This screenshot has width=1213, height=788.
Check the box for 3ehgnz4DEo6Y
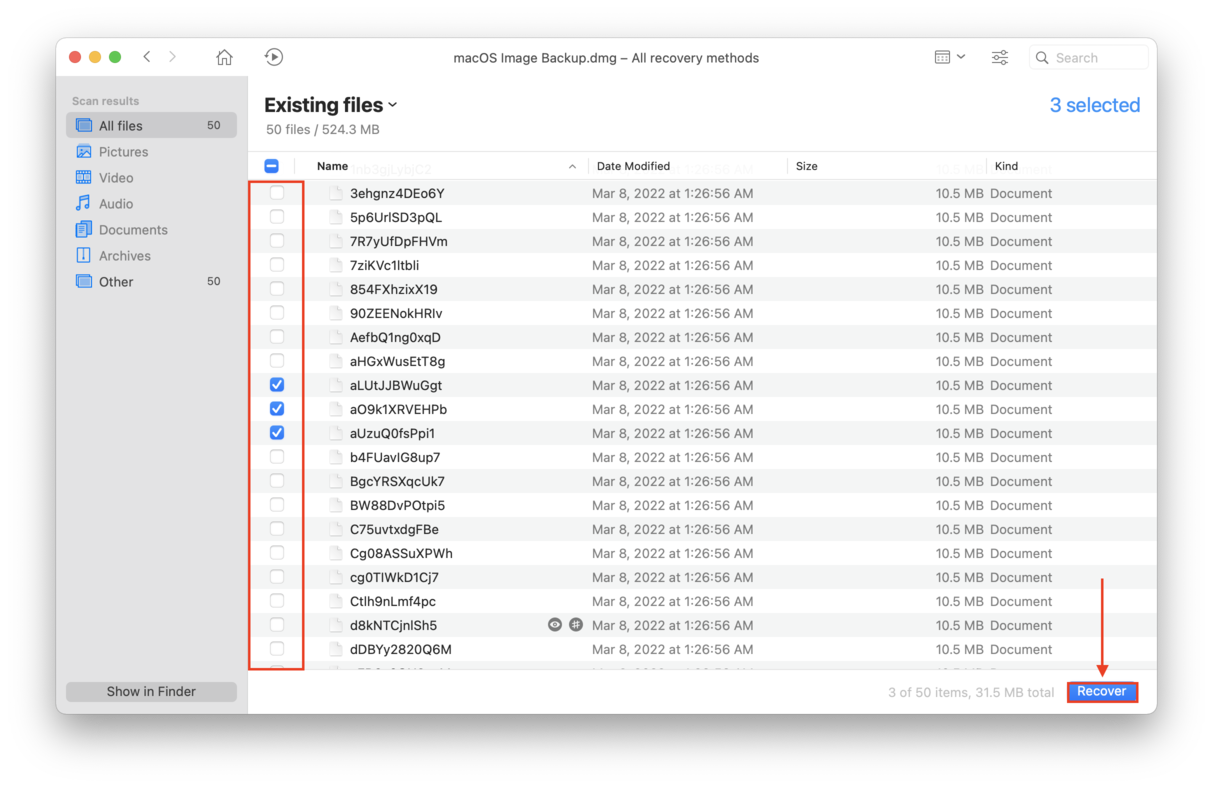pos(277,193)
